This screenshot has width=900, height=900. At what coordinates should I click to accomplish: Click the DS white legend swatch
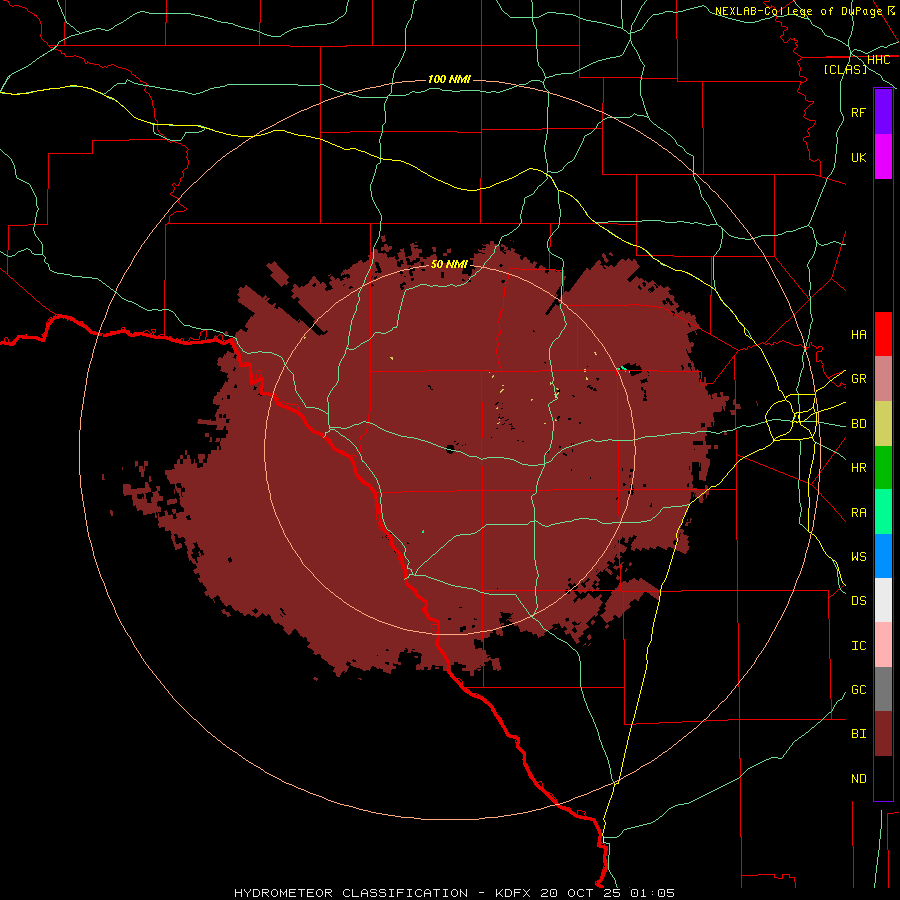[883, 600]
